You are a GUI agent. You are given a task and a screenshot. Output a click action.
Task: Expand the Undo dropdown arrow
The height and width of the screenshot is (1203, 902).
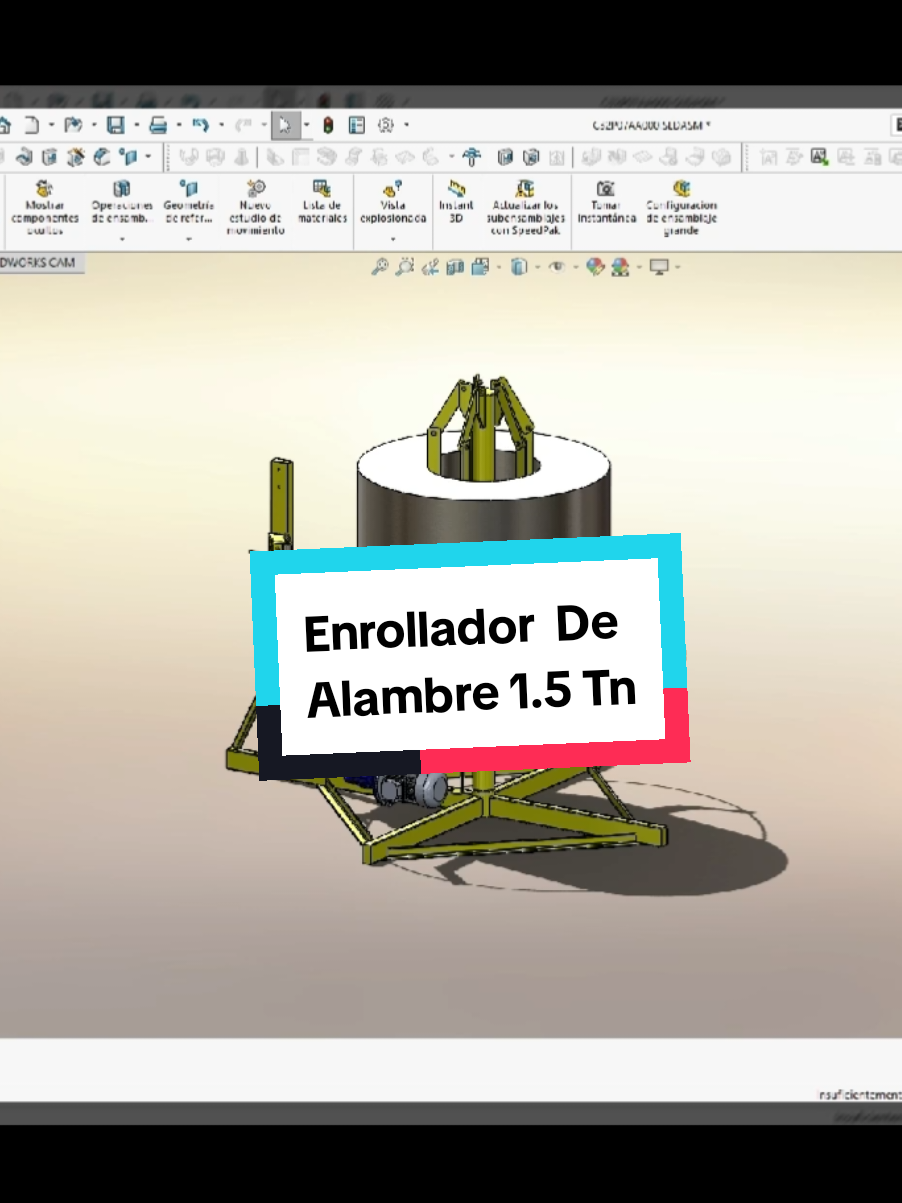click(221, 126)
